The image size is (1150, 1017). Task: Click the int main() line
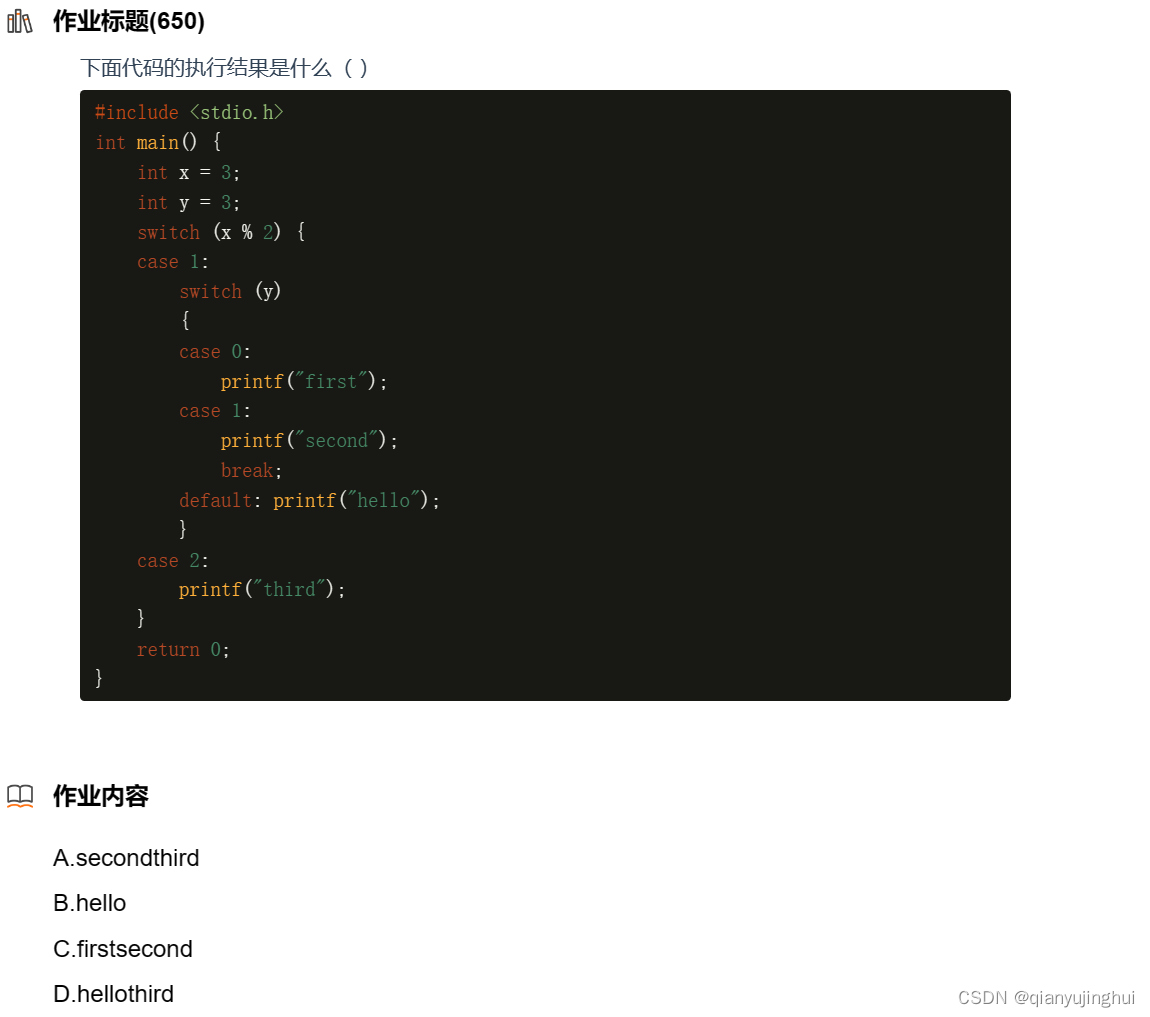(158, 142)
